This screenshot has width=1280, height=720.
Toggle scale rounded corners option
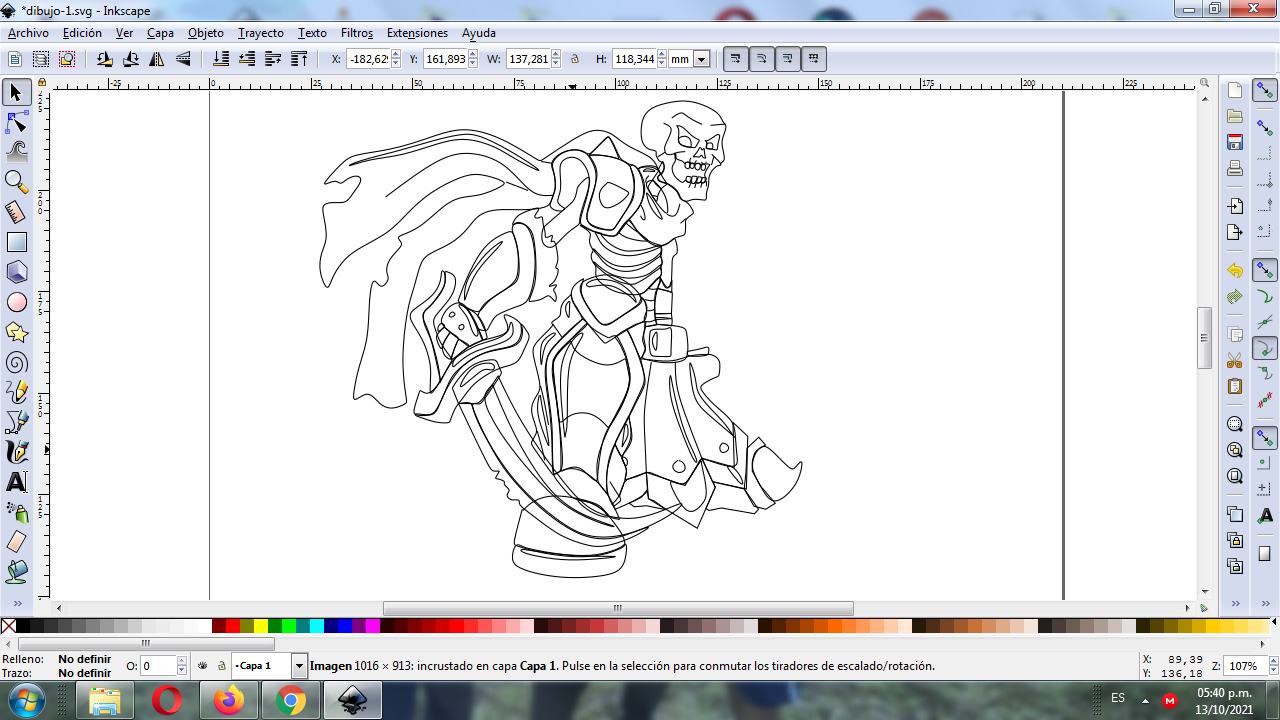pyautogui.click(x=761, y=59)
